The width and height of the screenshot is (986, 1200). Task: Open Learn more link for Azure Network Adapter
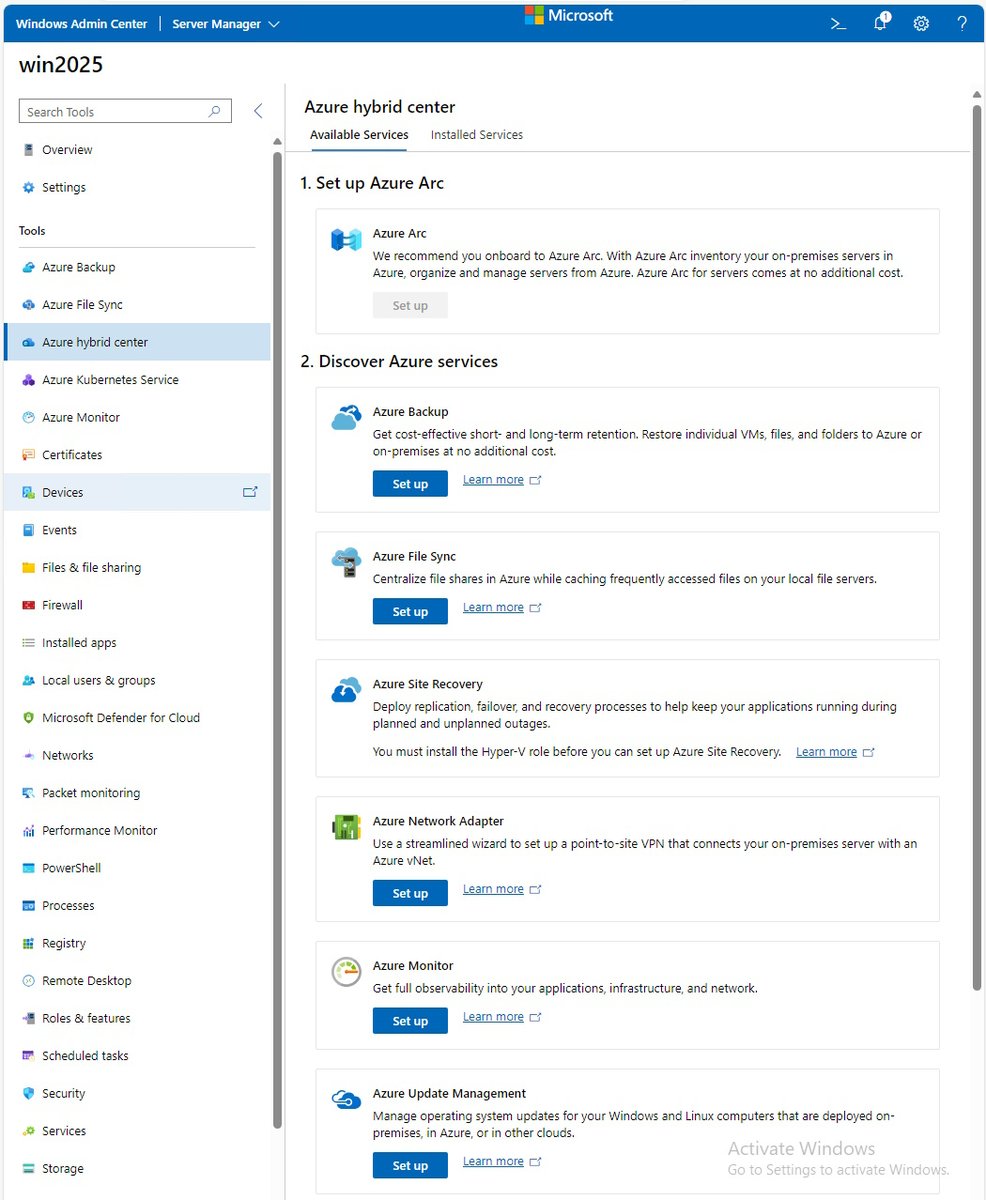(x=502, y=889)
